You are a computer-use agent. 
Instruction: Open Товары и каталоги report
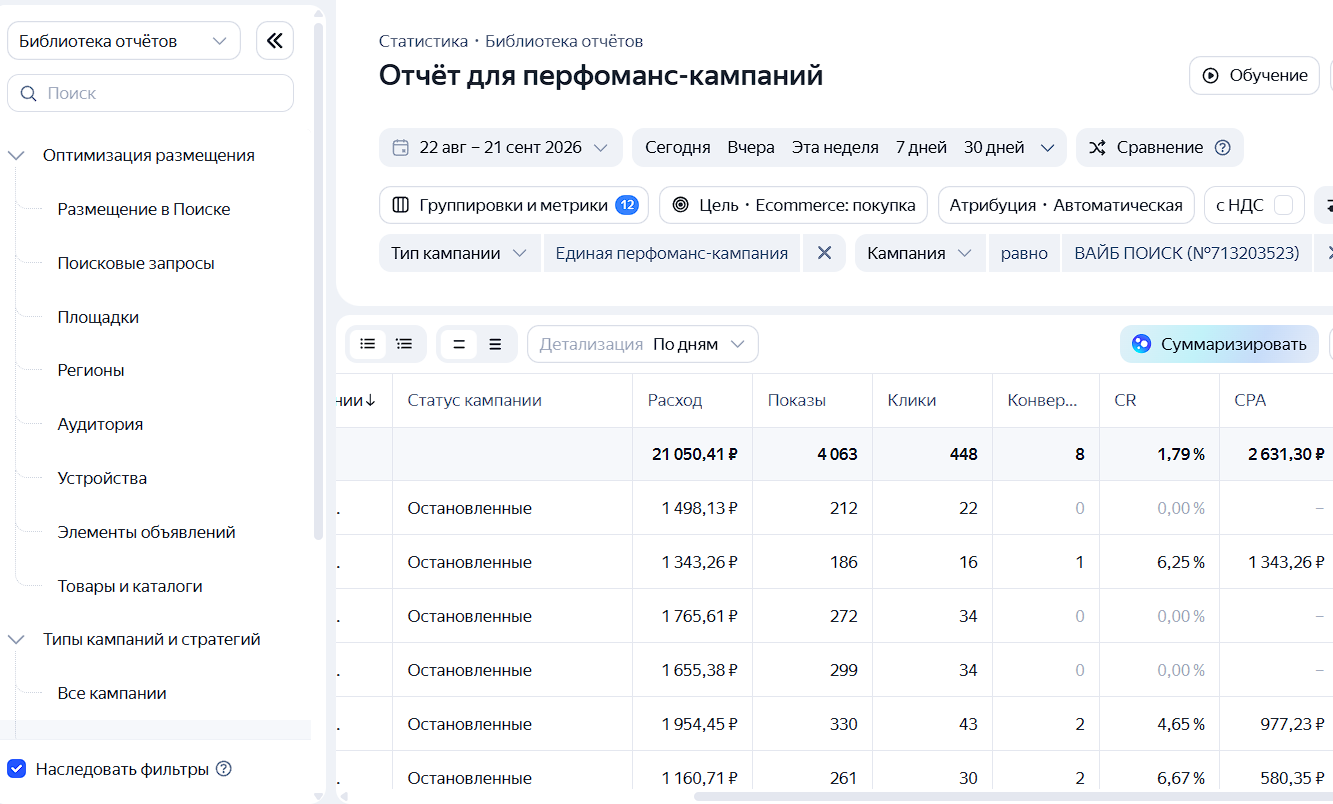(x=130, y=586)
